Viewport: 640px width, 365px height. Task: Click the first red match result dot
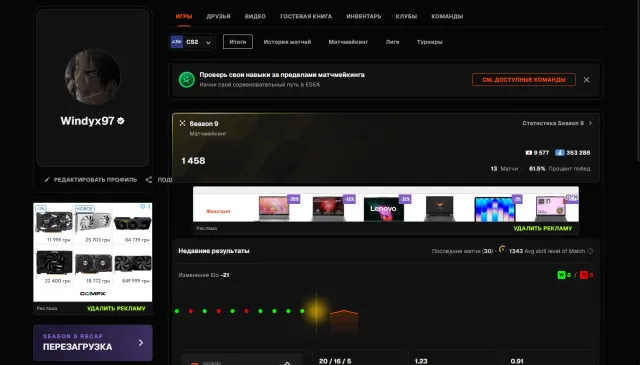tap(191, 311)
